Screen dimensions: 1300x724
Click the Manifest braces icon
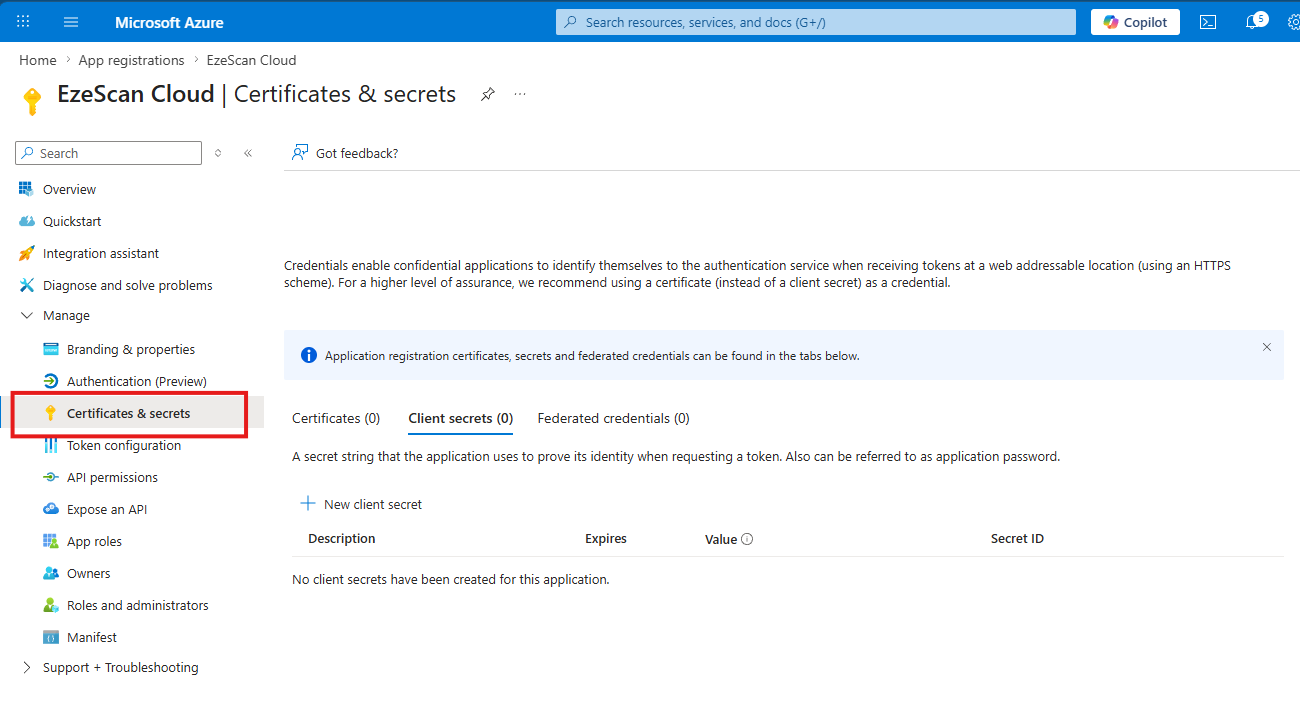pyautogui.click(x=50, y=637)
